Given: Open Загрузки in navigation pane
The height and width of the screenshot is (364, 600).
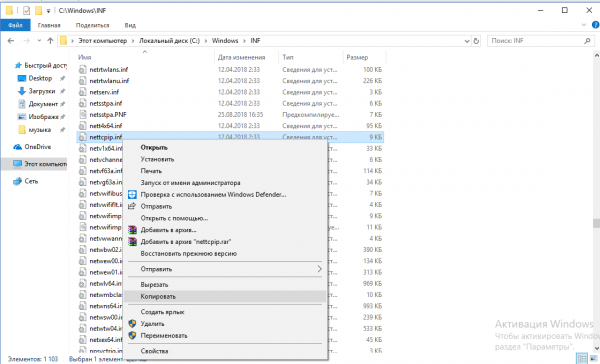Looking at the screenshot, I should click(42, 91).
